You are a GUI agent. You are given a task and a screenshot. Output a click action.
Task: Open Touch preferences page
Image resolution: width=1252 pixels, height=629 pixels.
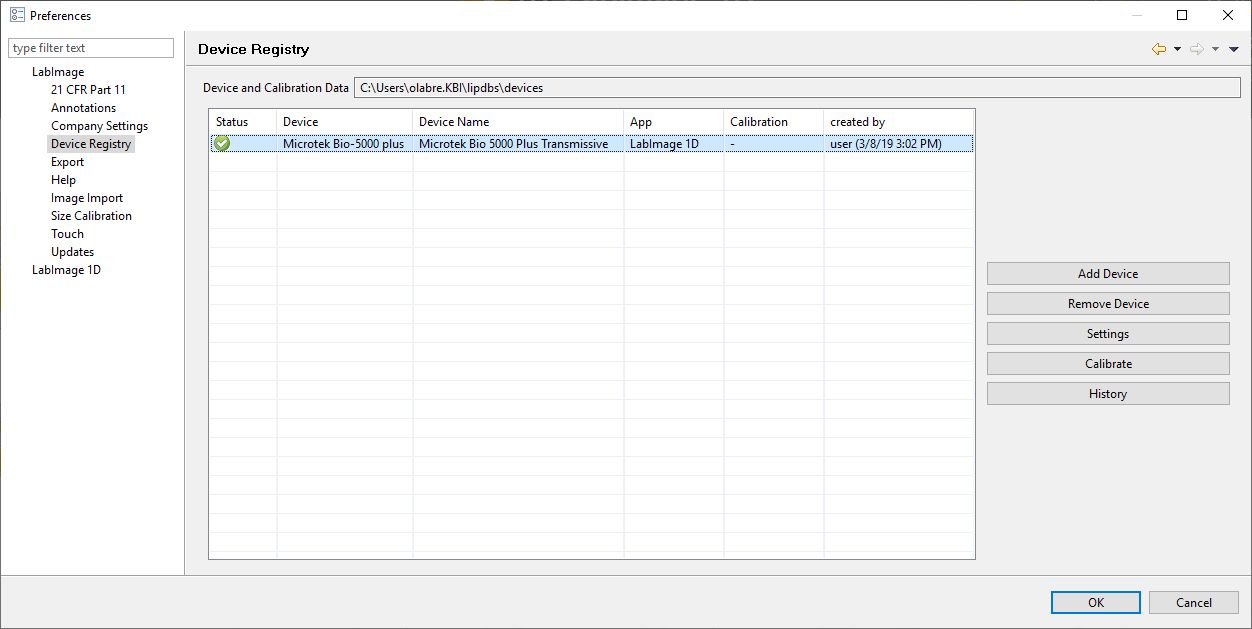(x=67, y=234)
